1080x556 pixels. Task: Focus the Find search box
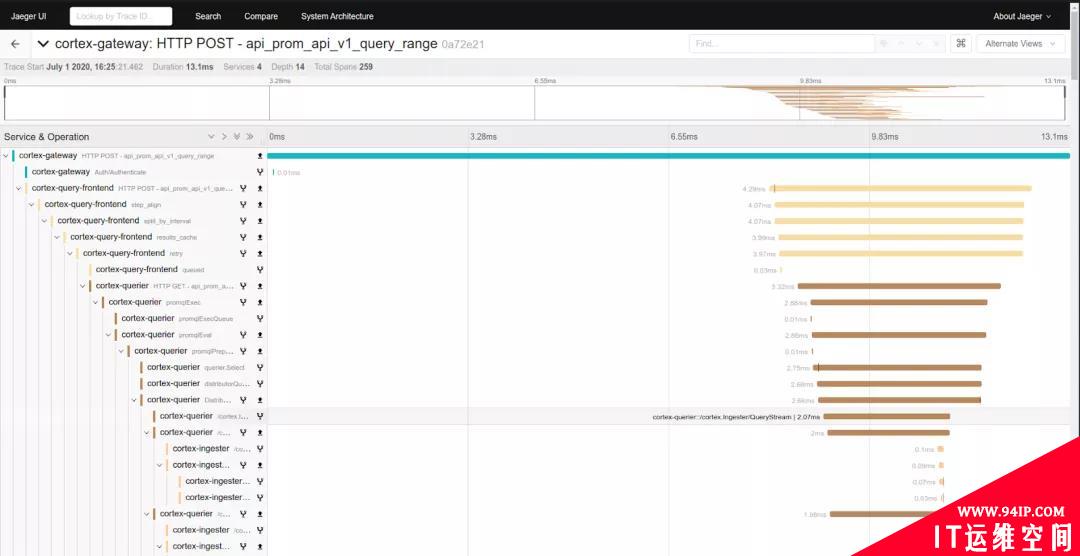point(782,43)
